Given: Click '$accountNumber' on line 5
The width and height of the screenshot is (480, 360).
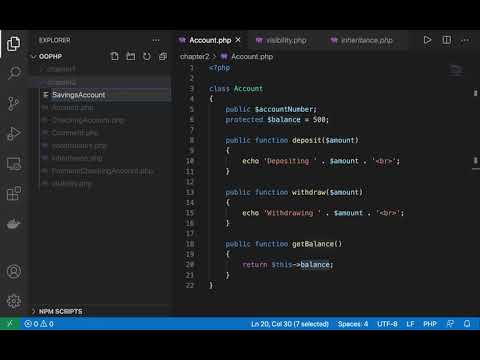Looking at the screenshot, I should 285,109.
